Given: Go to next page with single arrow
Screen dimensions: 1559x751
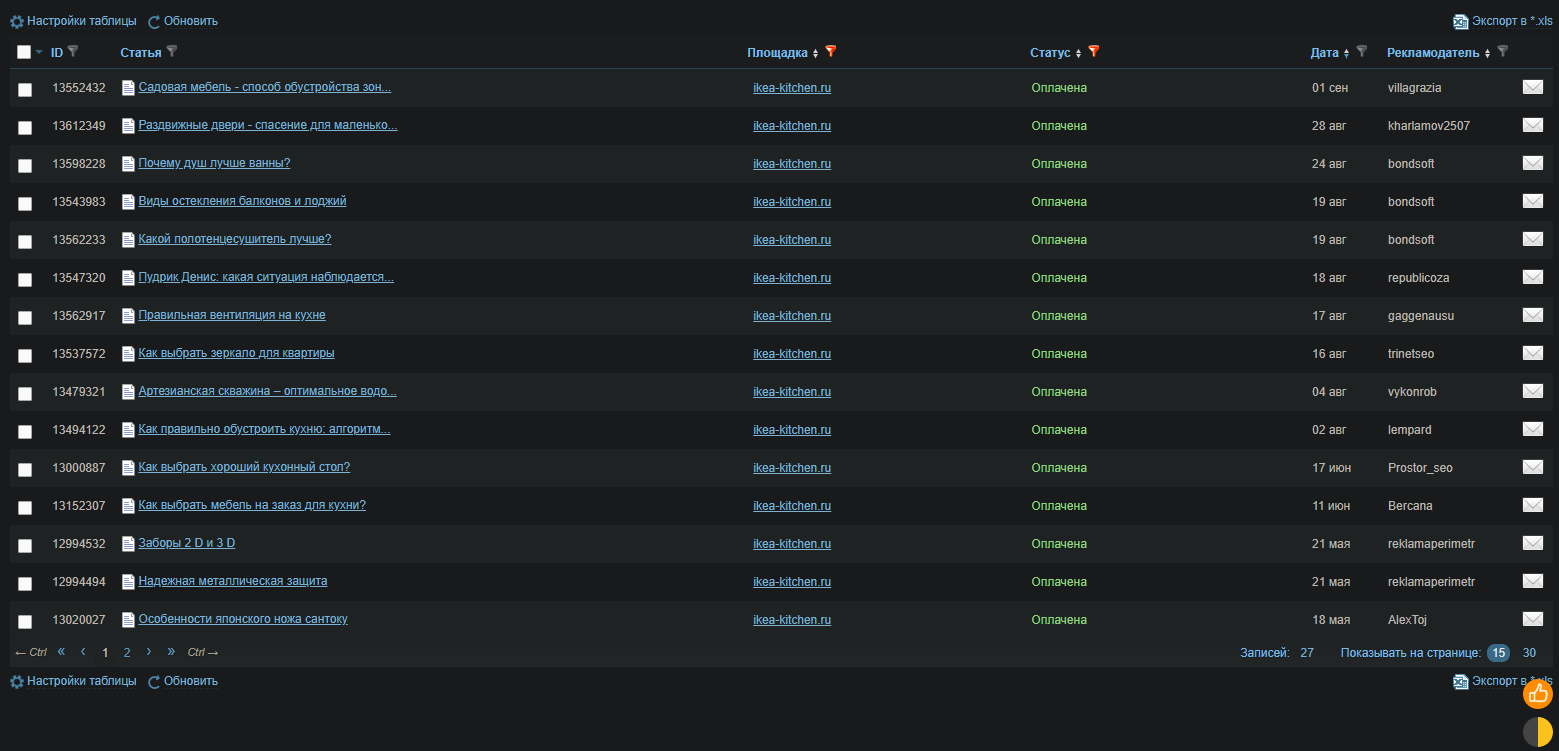Looking at the screenshot, I should [149, 652].
